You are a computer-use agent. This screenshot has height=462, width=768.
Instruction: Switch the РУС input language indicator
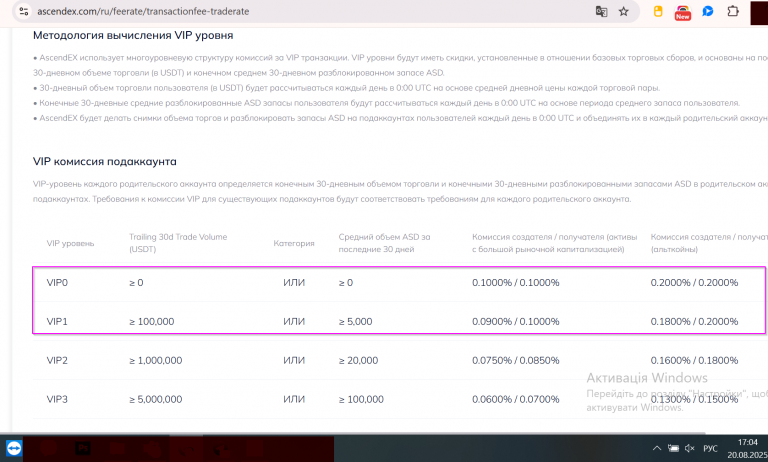[710, 448]
